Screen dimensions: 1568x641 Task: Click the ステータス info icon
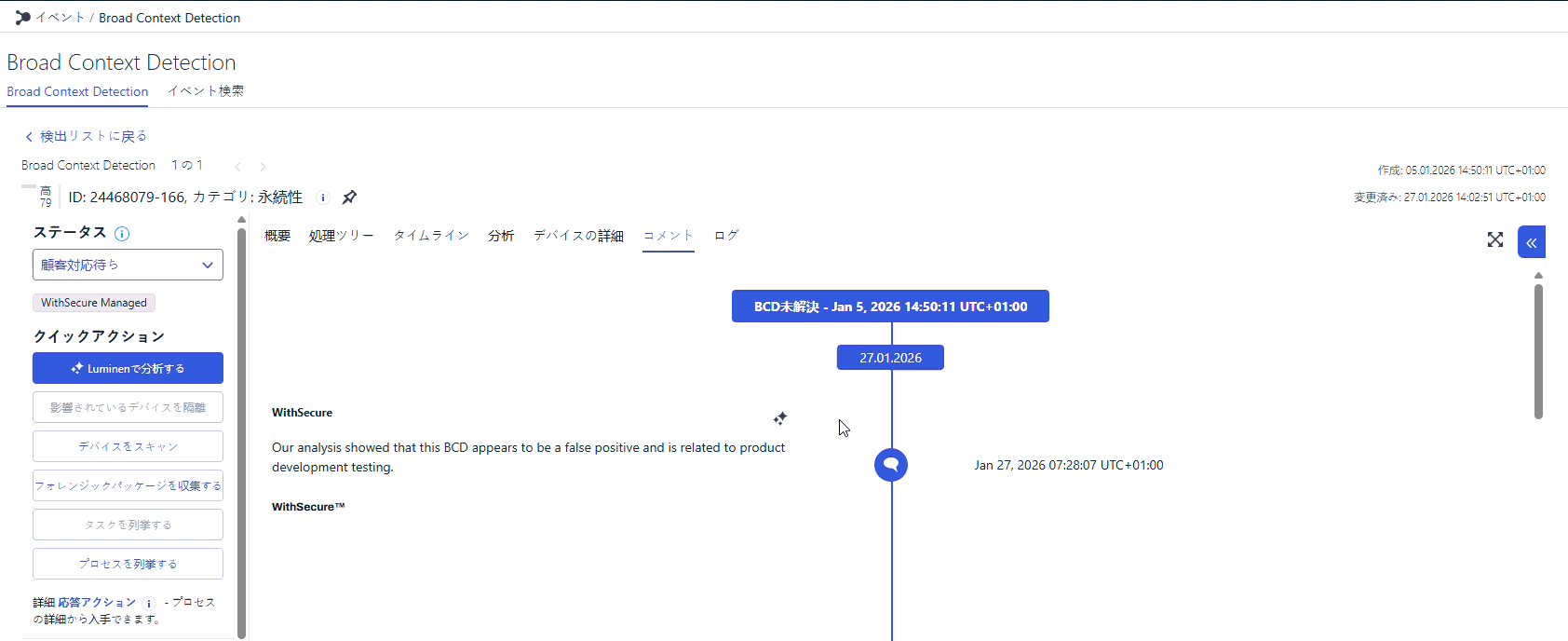coord(122,234)
